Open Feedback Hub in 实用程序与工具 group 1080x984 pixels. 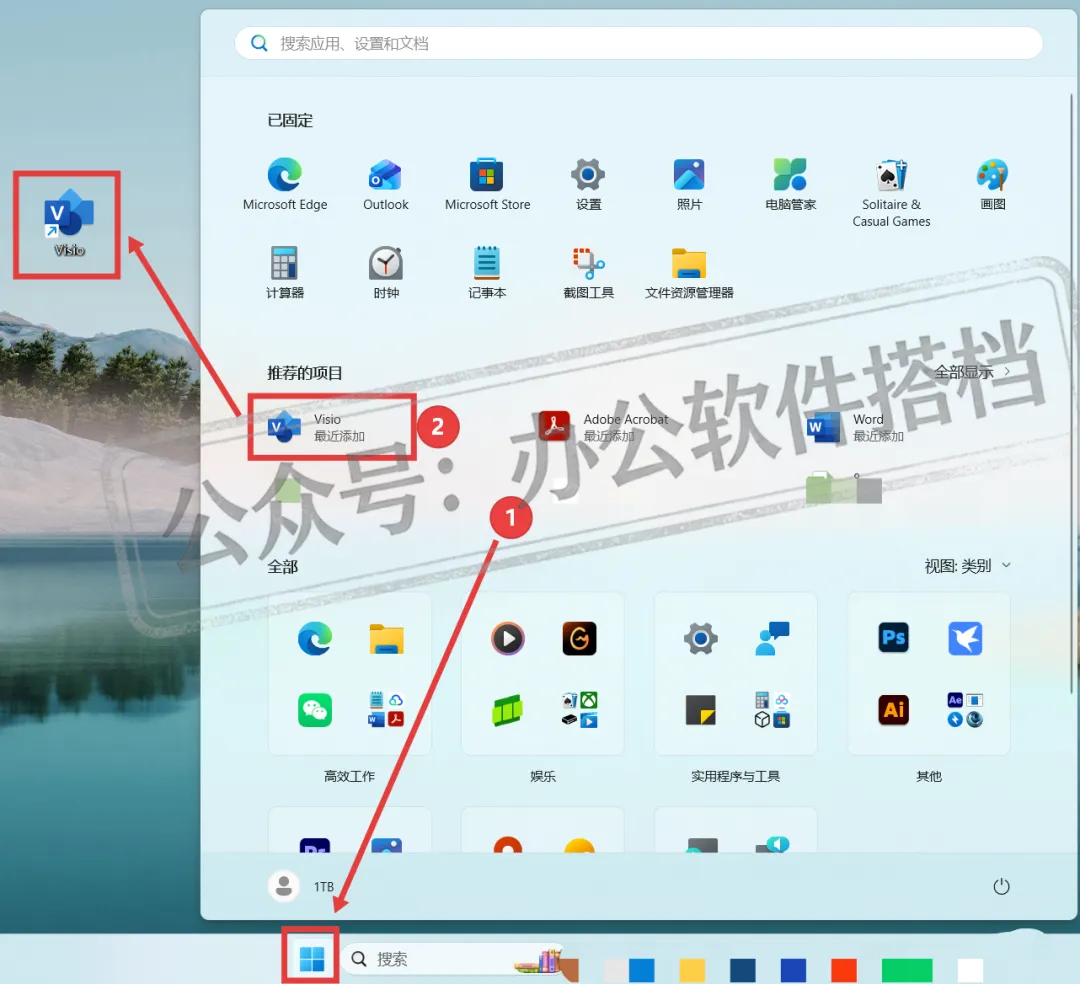[772, 639]
